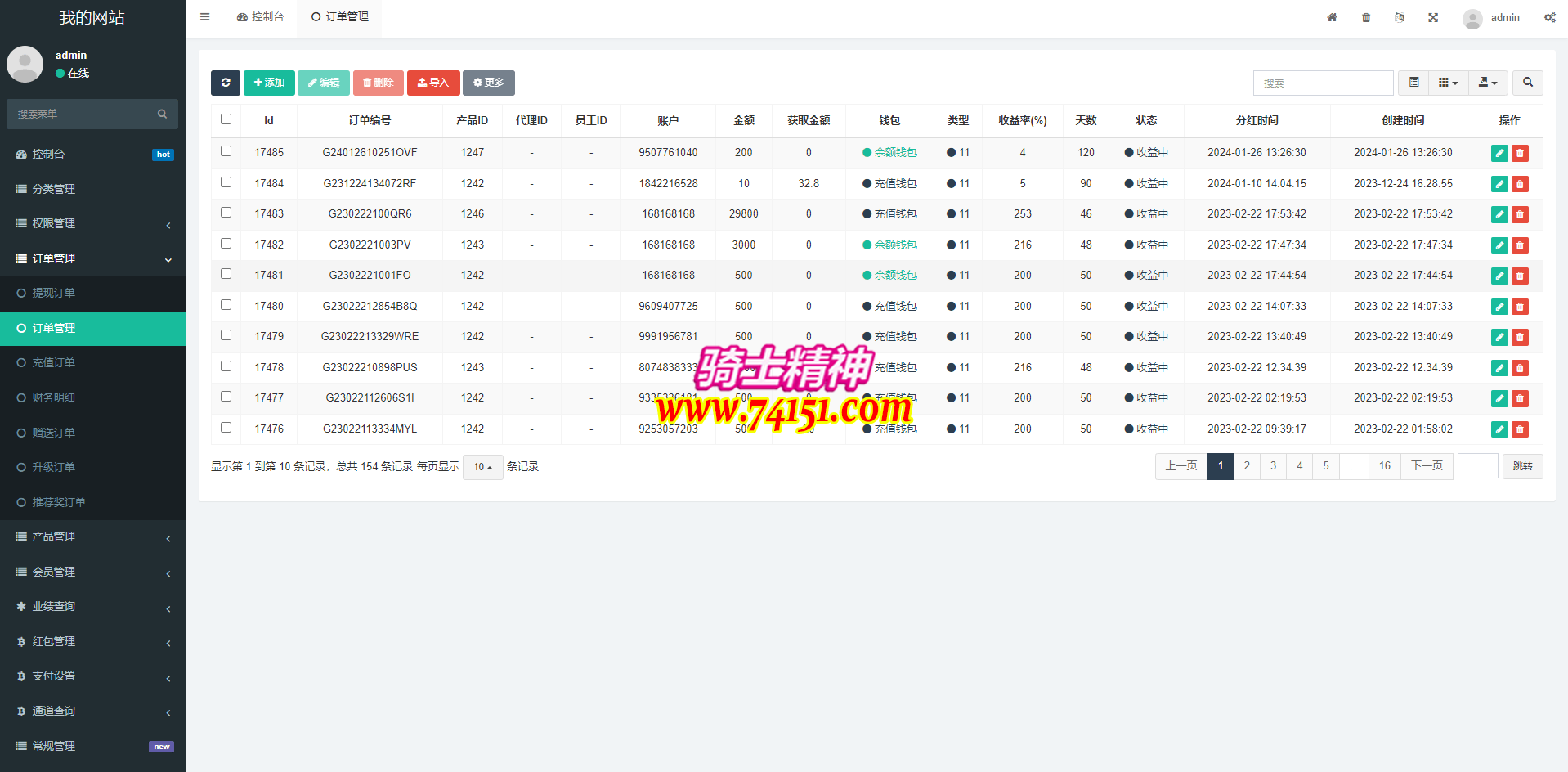Click the trash icon in top header
Image resolution: width=1568 pixels, height=772 pixels.
[x=1366, y=17]
